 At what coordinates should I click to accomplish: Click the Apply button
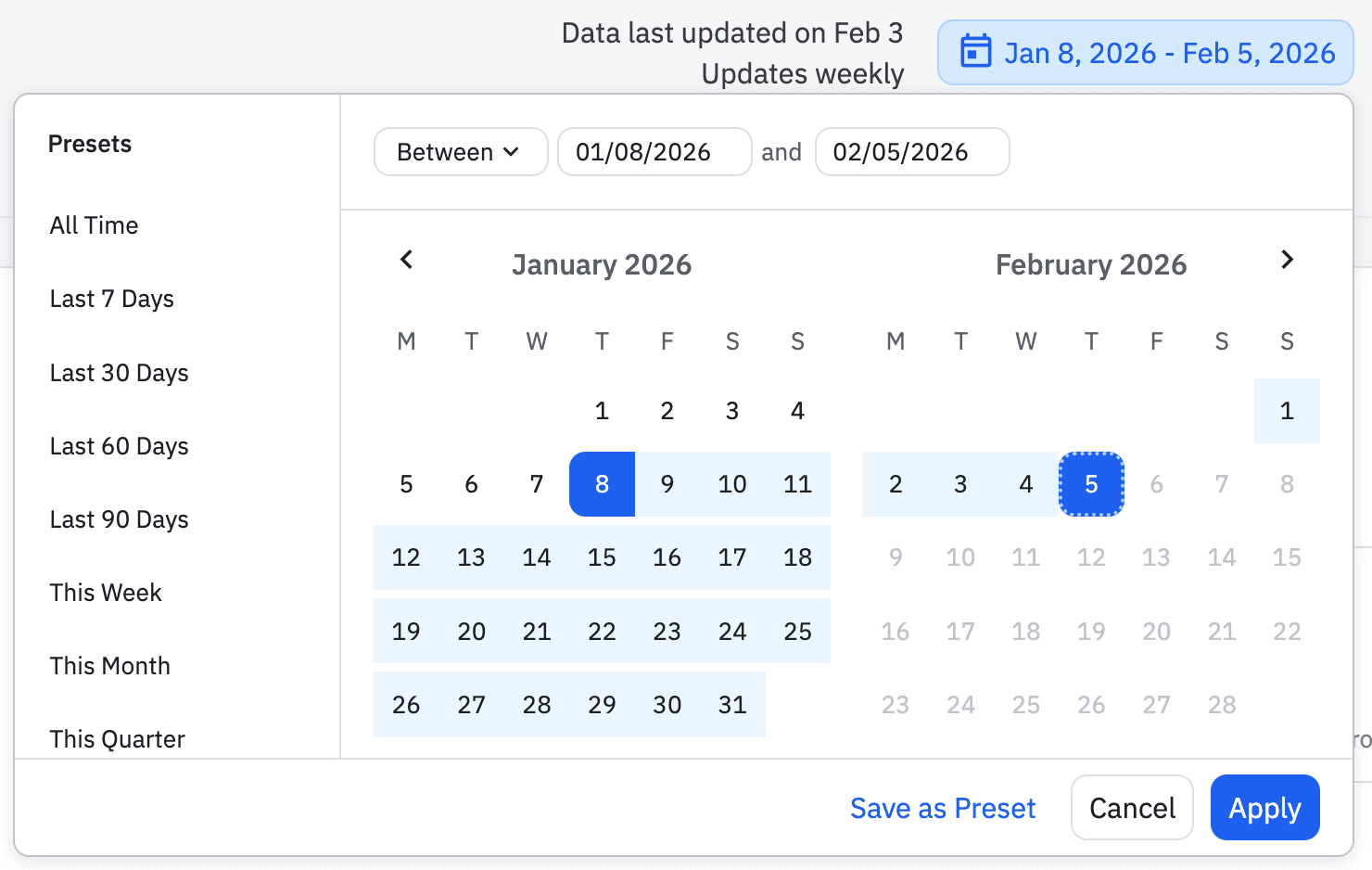1264,807
